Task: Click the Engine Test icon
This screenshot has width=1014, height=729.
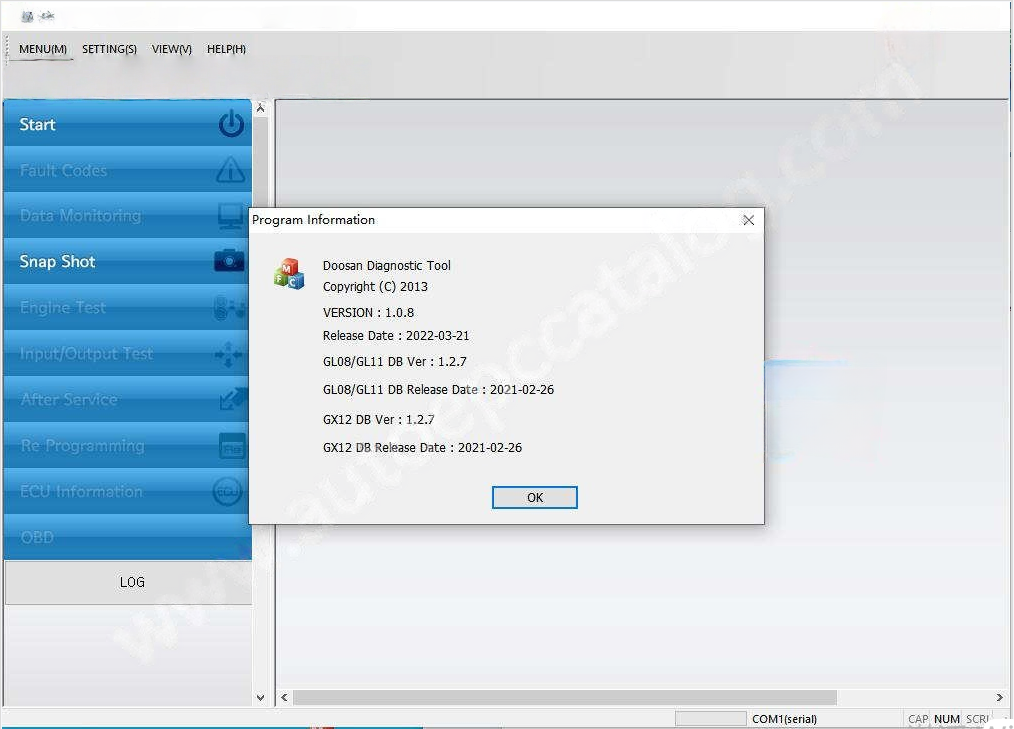Action: (229, 308)
